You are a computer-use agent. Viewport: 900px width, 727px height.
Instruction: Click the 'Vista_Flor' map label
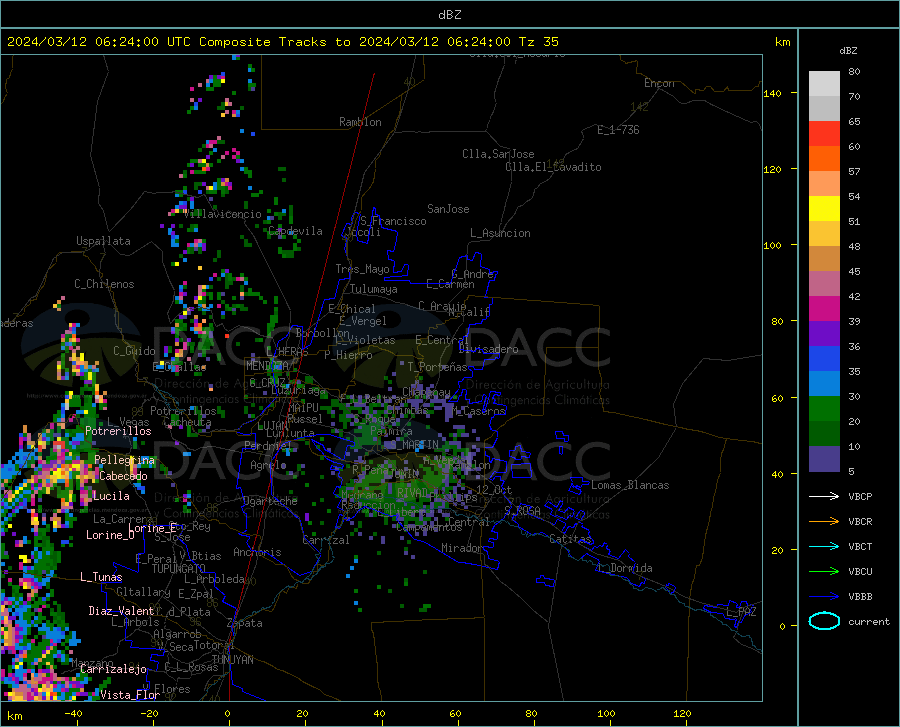tap(130, 695)
